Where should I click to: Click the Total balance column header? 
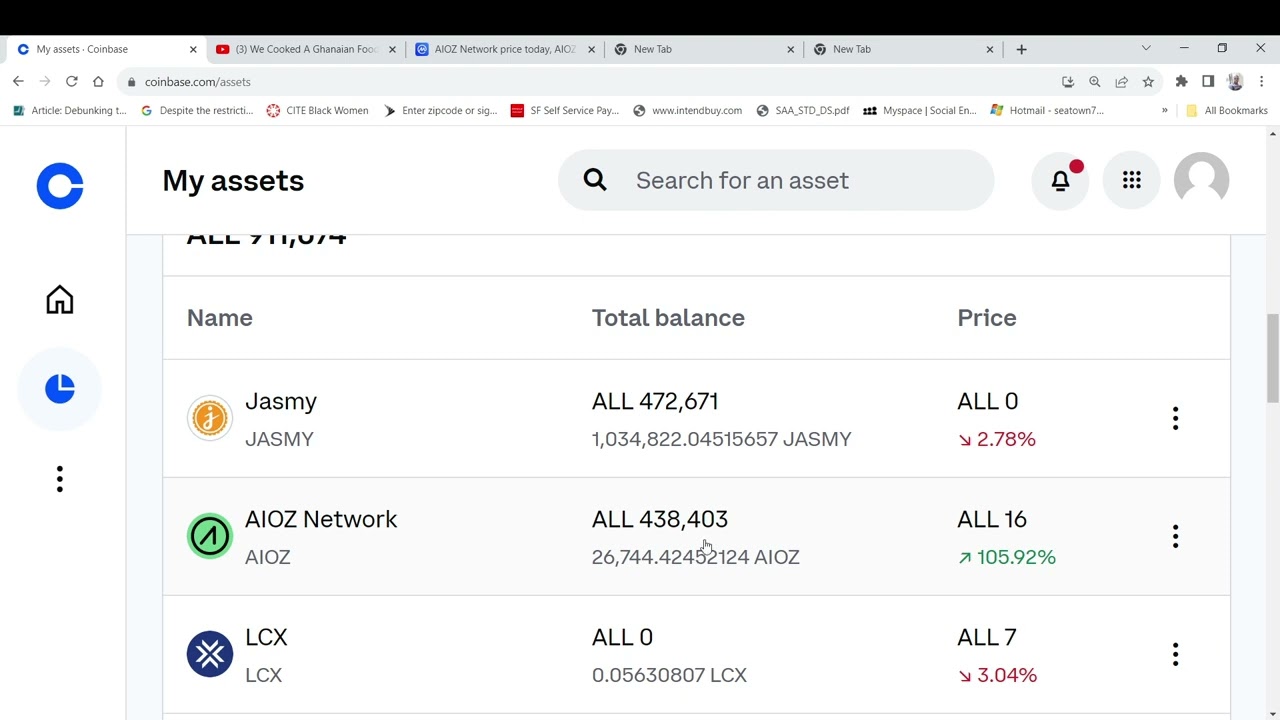pyautogui.click(x=668, y=318)
